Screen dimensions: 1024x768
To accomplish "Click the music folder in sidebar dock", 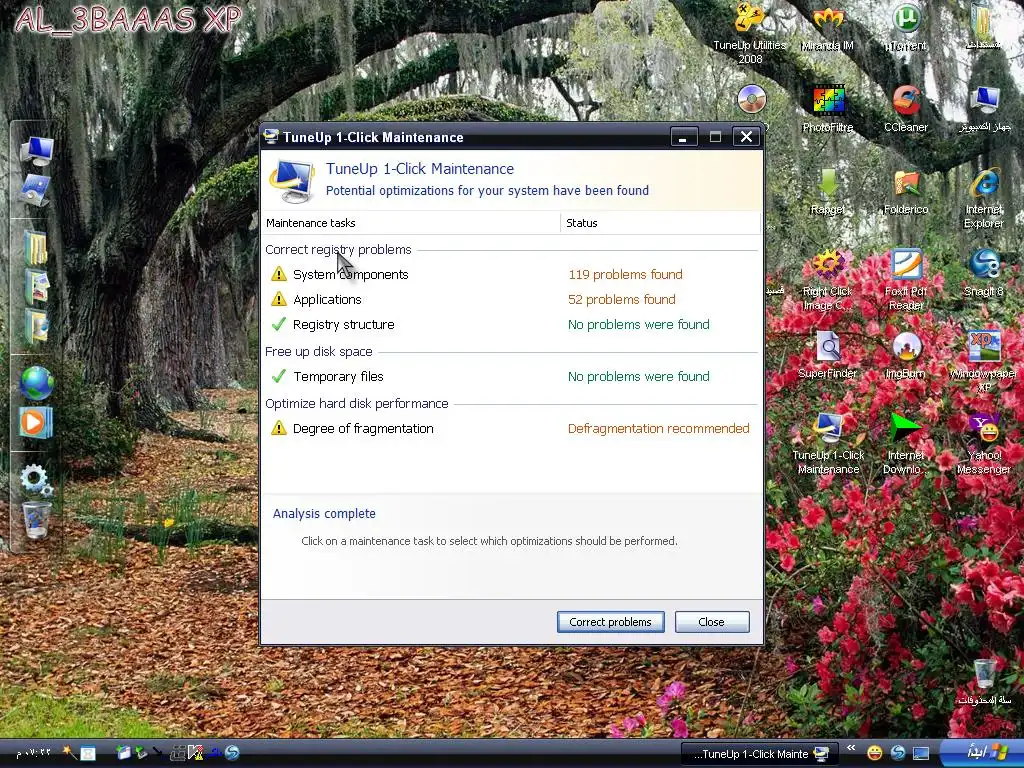I will pyautogui.click(x=36, y=327).
